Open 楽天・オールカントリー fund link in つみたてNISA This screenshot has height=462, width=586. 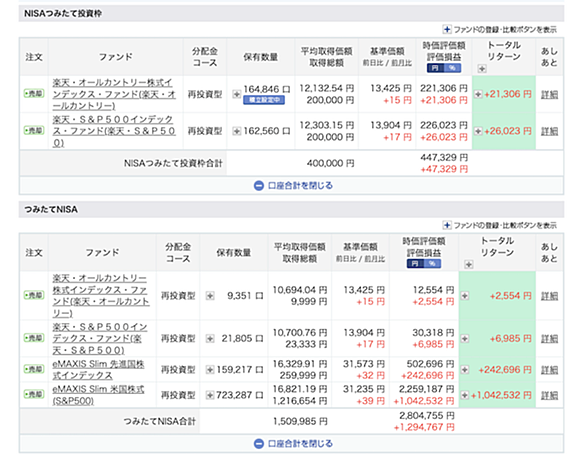101,296
